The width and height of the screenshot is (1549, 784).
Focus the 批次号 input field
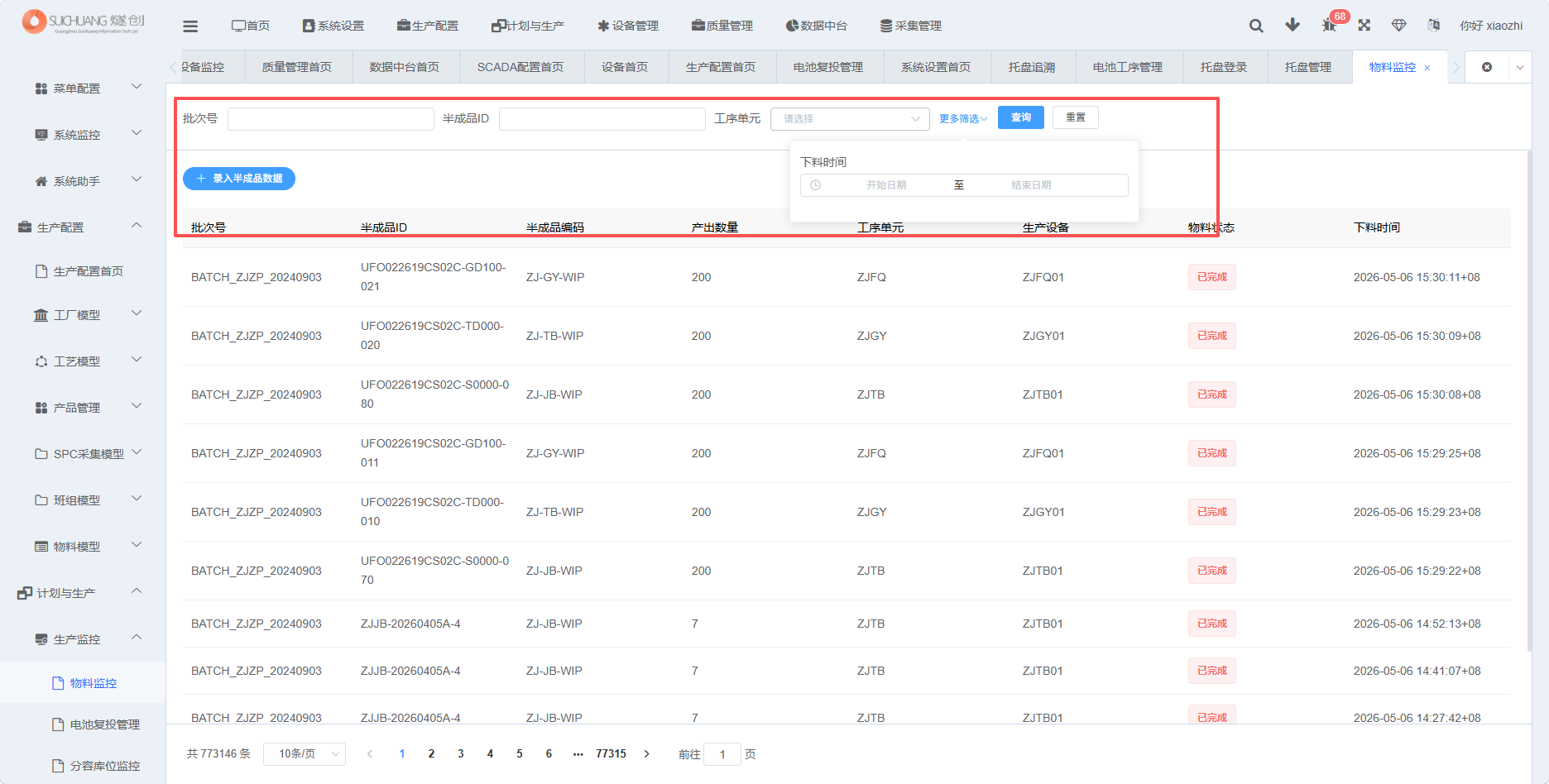[x=331, y=118]
